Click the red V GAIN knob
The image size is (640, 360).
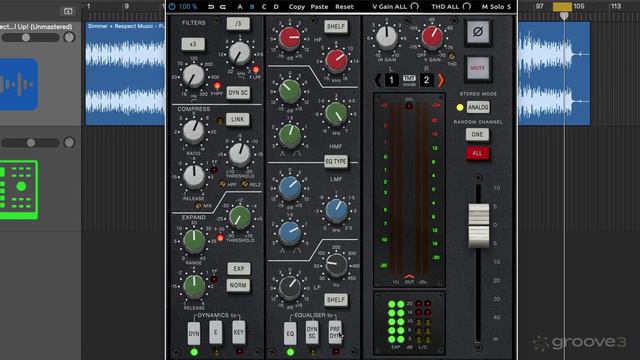pos(432,37)
